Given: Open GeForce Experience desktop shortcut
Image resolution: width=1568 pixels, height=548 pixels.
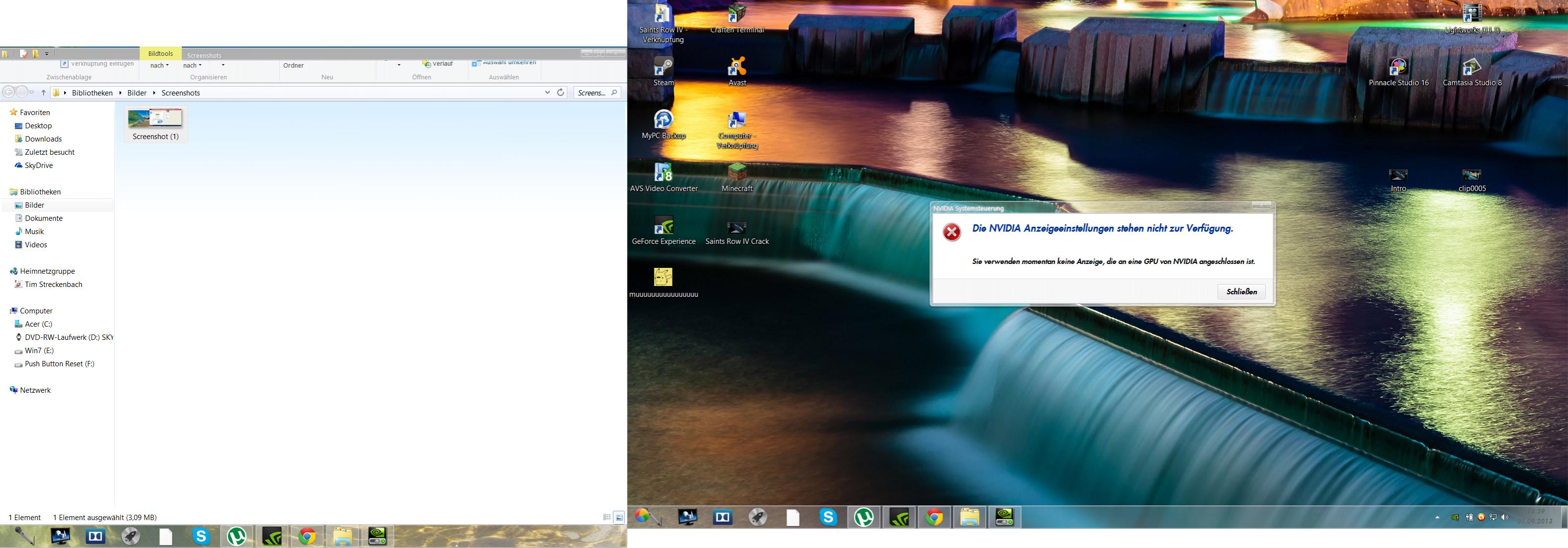Looking at the screenshot, I should [x=664, y=226].
